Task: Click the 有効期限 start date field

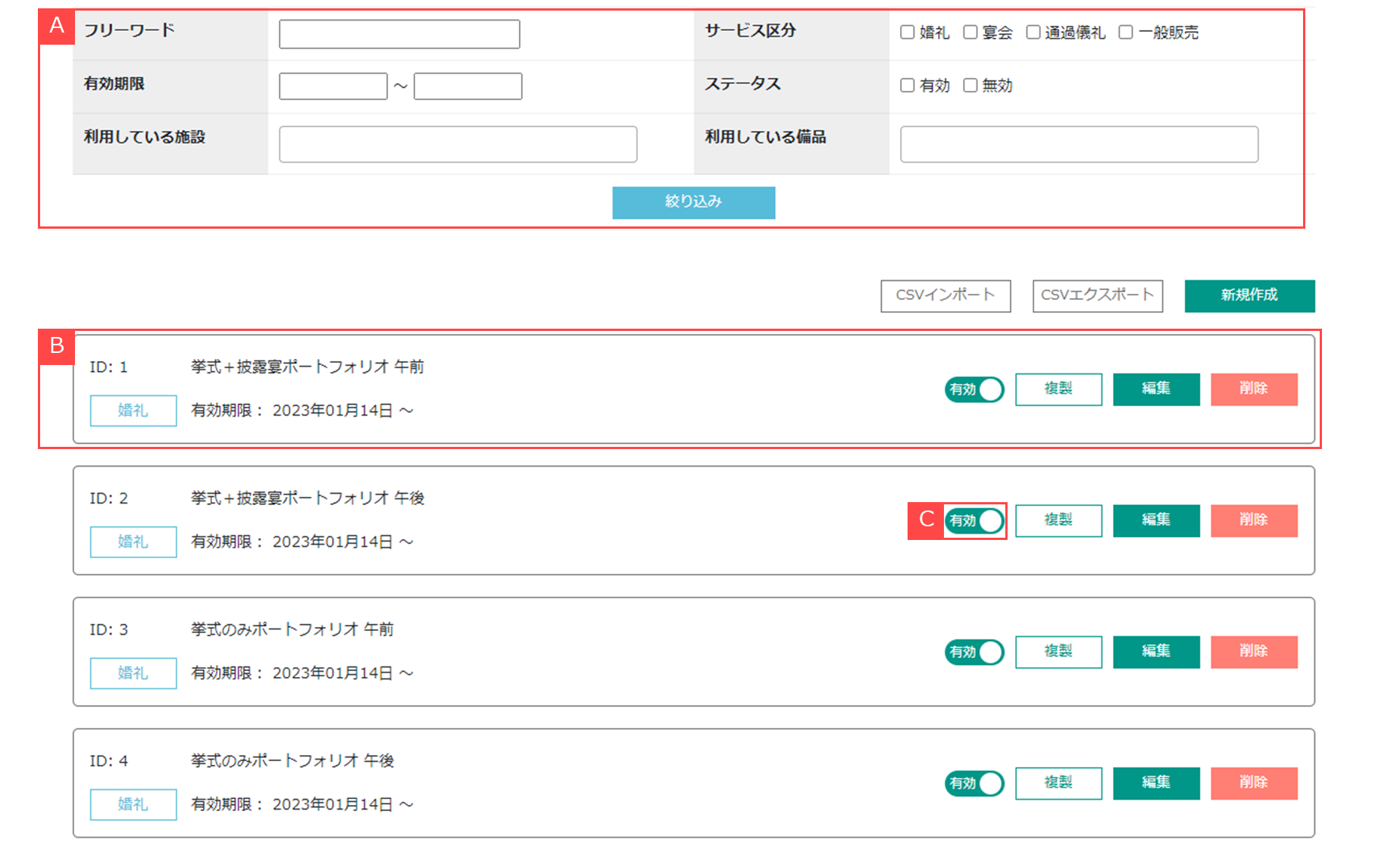Action: pyautogui.click(x=333, y=86)
